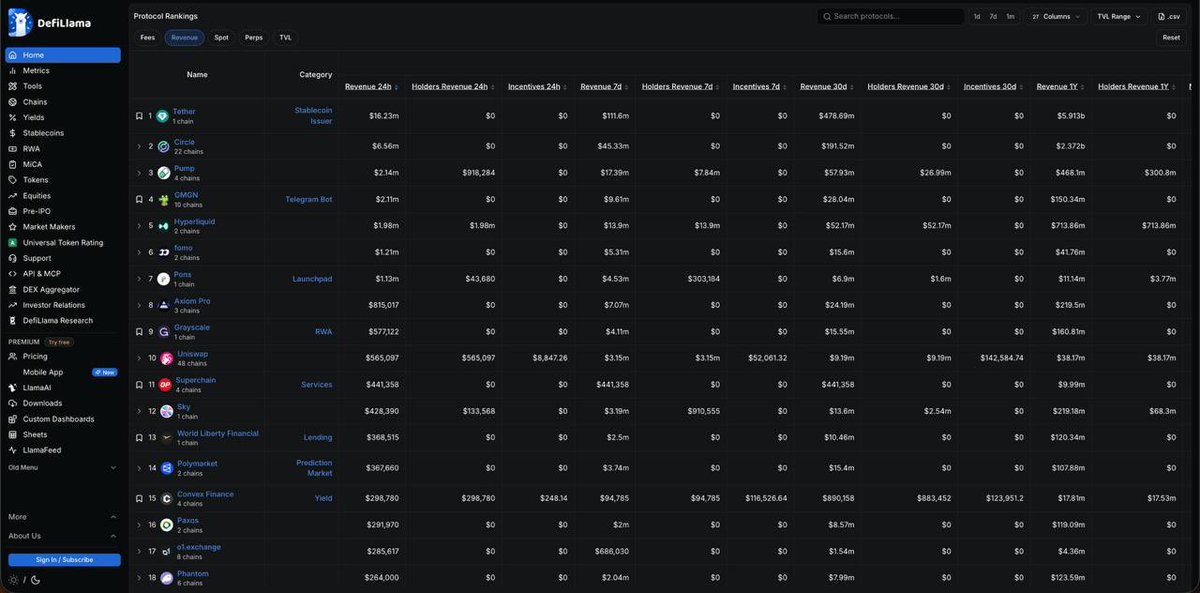This screenshot has height=593, width=1200.
Task: Click the Support headset icon in sidebar
Action: (x=13, y=258)
